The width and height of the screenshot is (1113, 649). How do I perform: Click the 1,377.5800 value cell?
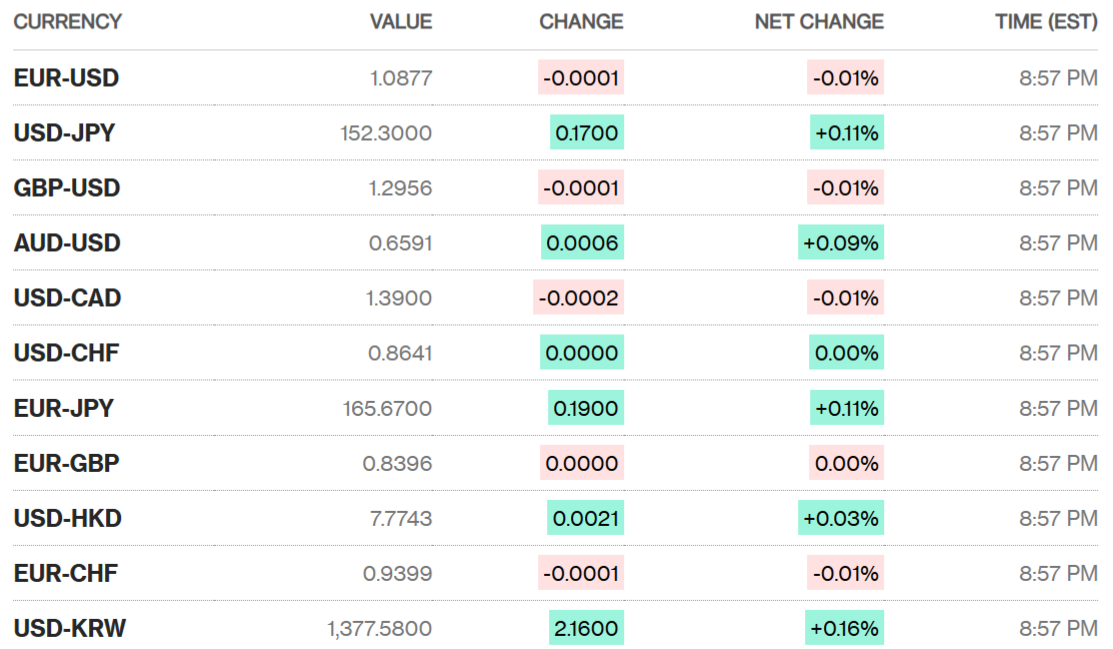379,628
